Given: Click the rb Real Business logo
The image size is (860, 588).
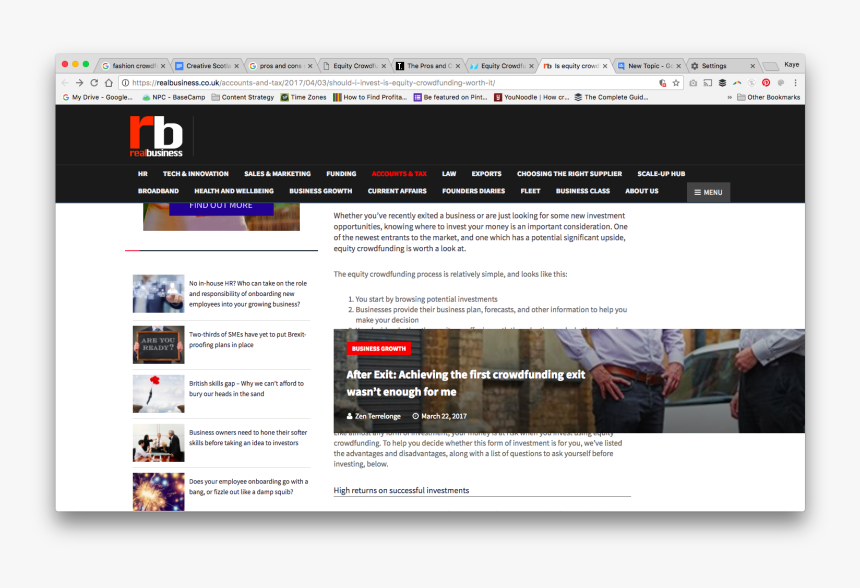Looking at the screenshot, I should (155, 136).
